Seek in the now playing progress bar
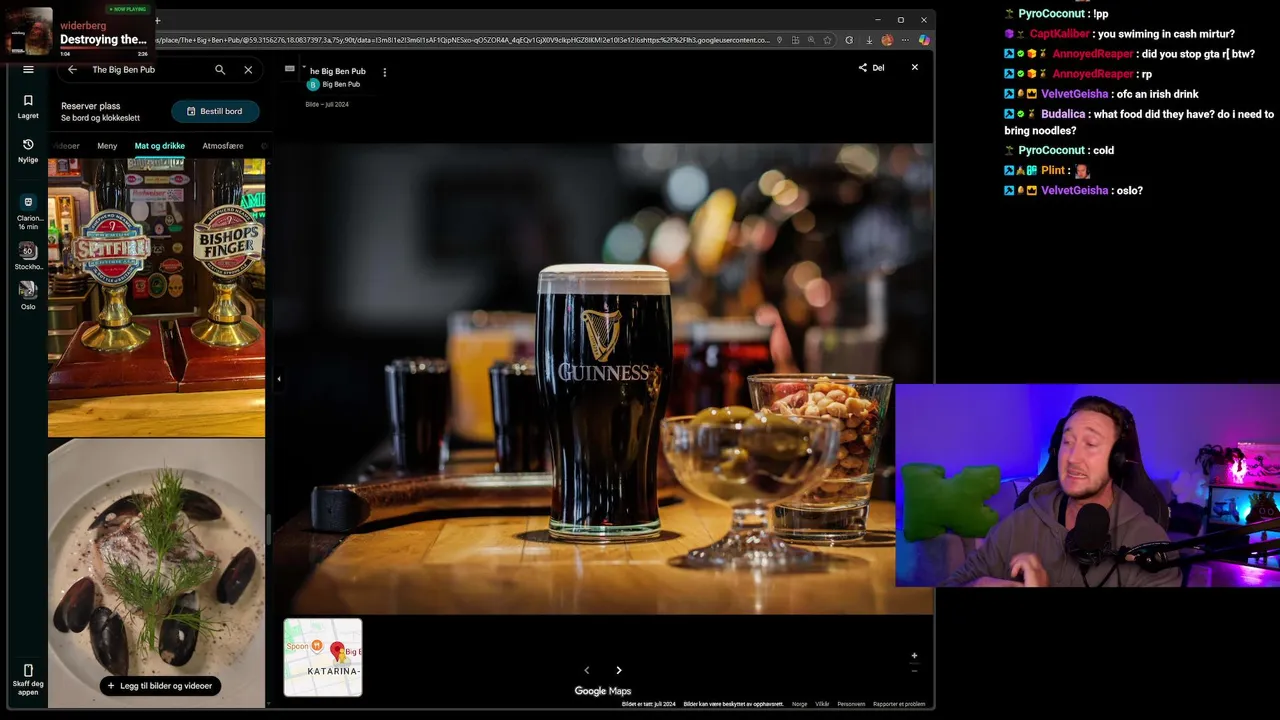1280x720 pixels. coord(103,48)
